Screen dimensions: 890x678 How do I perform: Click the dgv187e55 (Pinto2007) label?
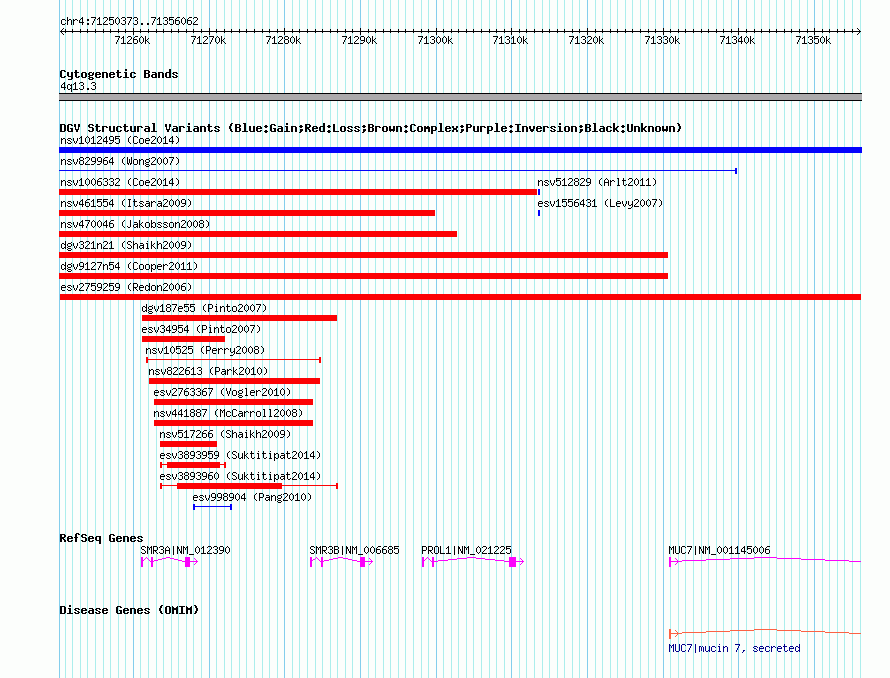(204, 308)
